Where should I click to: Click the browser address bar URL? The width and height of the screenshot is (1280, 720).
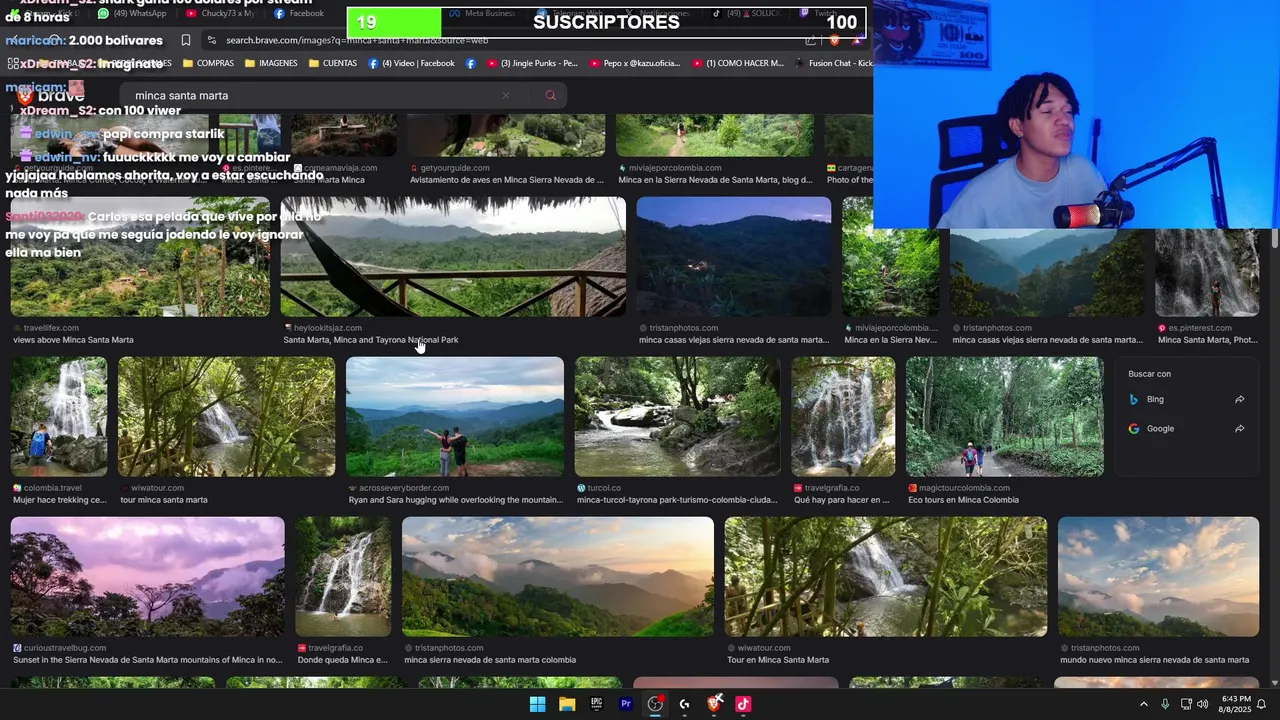[357, 40]
